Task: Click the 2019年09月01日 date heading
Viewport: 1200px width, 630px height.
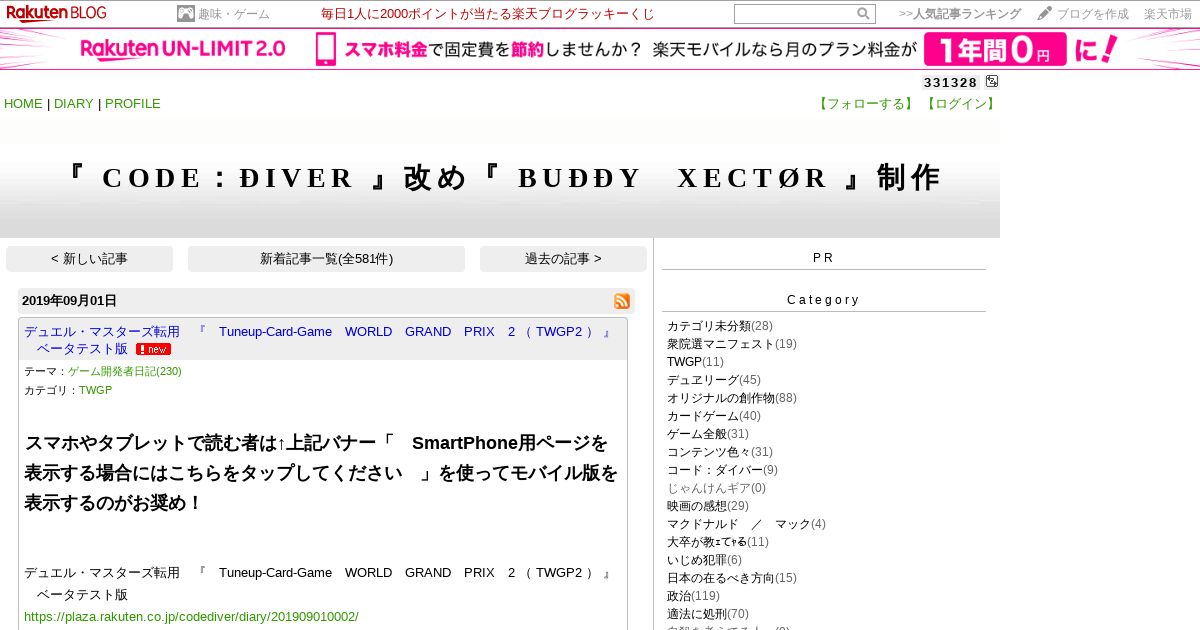Action: tap(69, 301)
